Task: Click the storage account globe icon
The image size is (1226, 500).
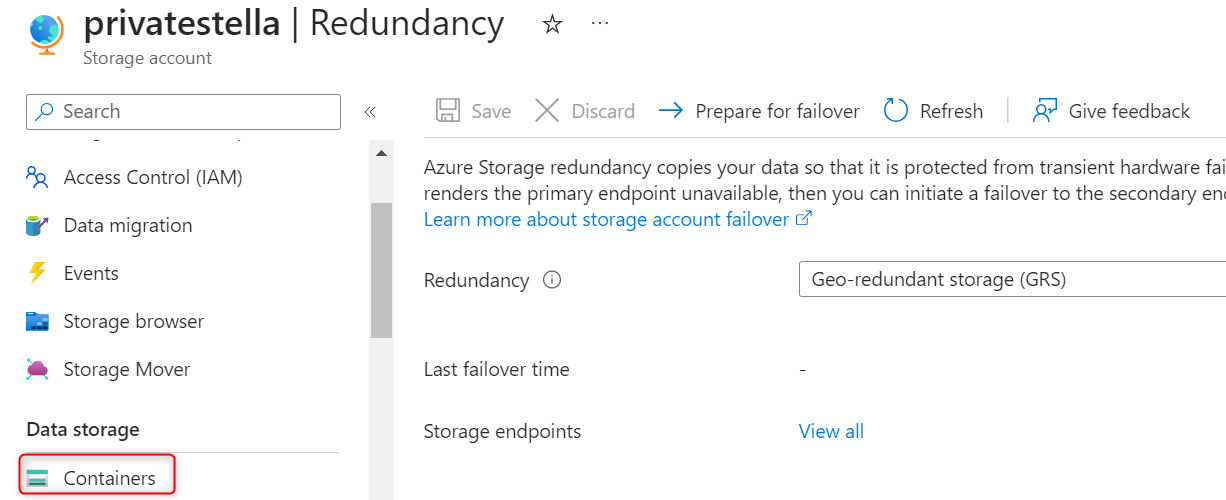Action: (x=46, y=35)
